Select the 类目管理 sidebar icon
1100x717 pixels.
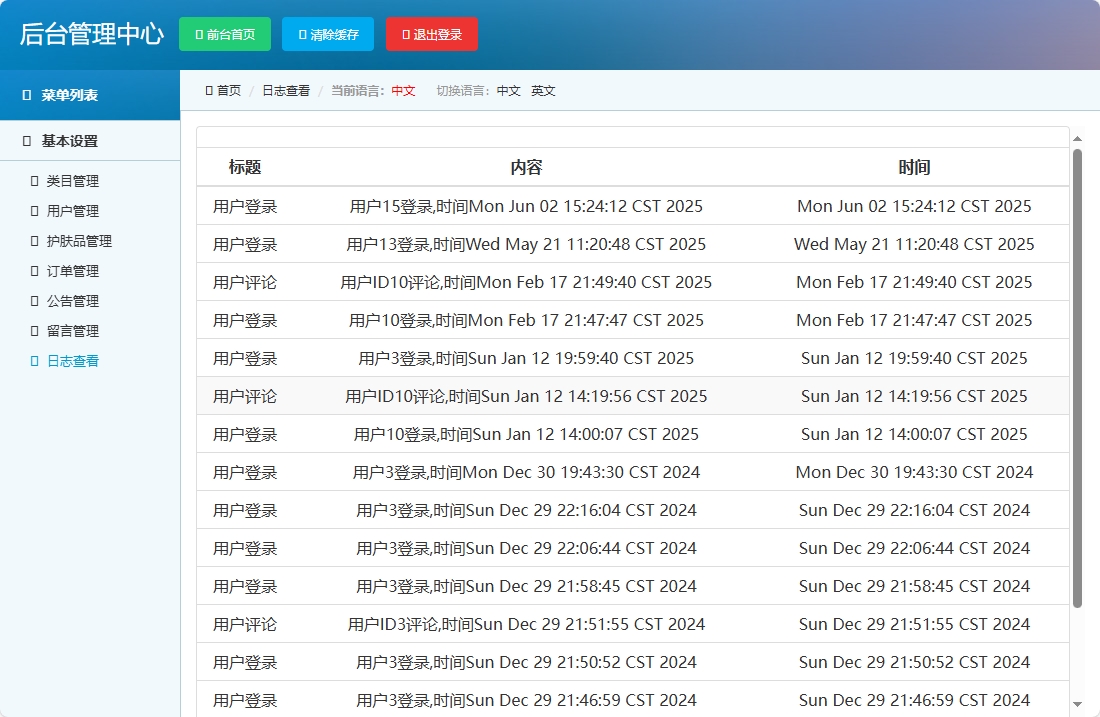pyautogui.click(x=36, y=181)
